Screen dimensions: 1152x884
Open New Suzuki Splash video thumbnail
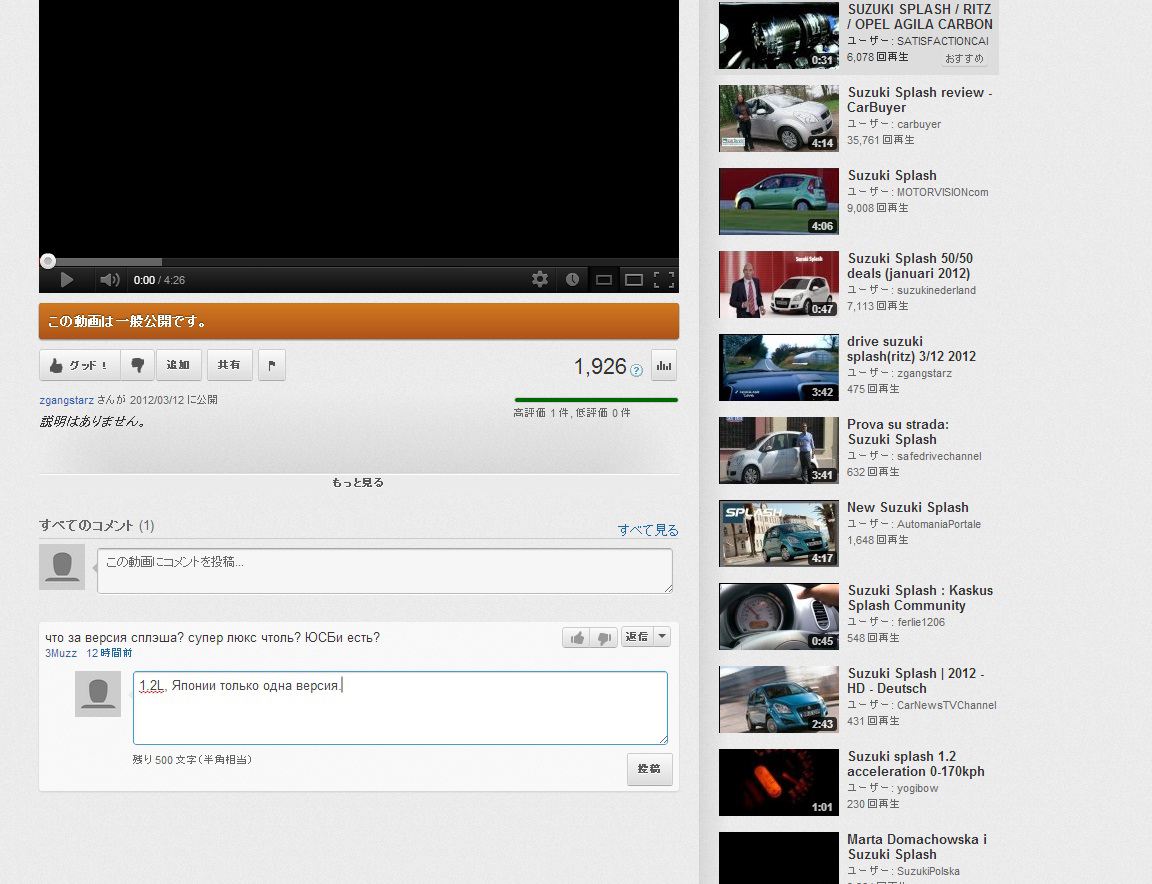click(x=779, y=533)
